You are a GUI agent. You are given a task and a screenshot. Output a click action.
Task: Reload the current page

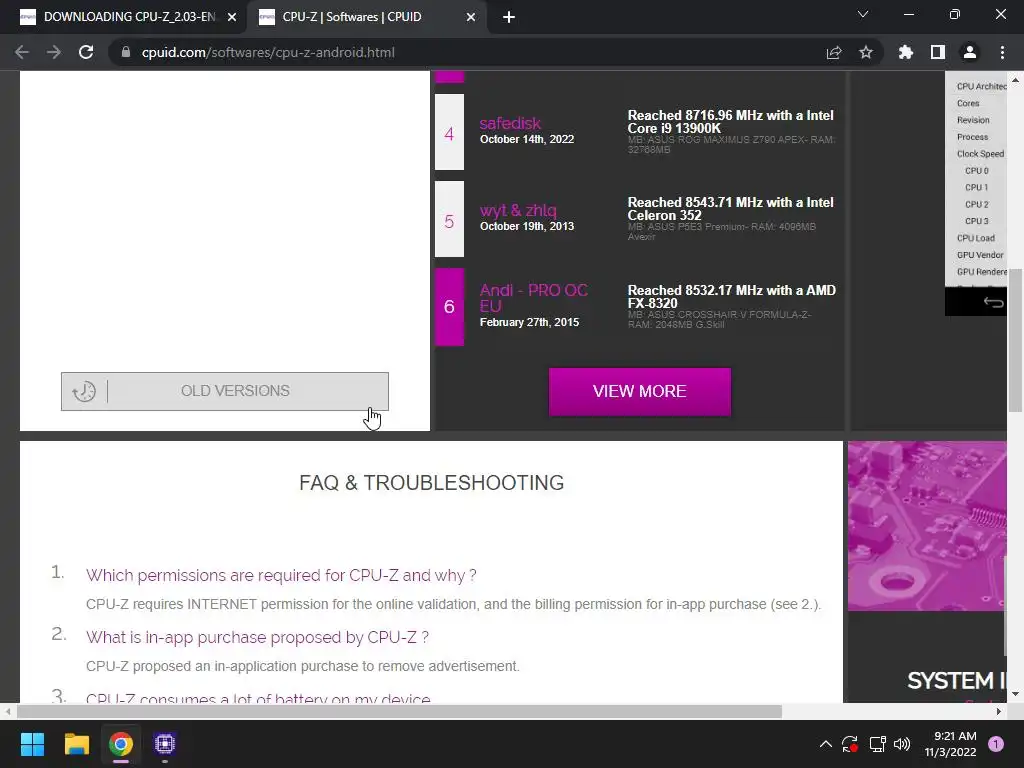86,52
